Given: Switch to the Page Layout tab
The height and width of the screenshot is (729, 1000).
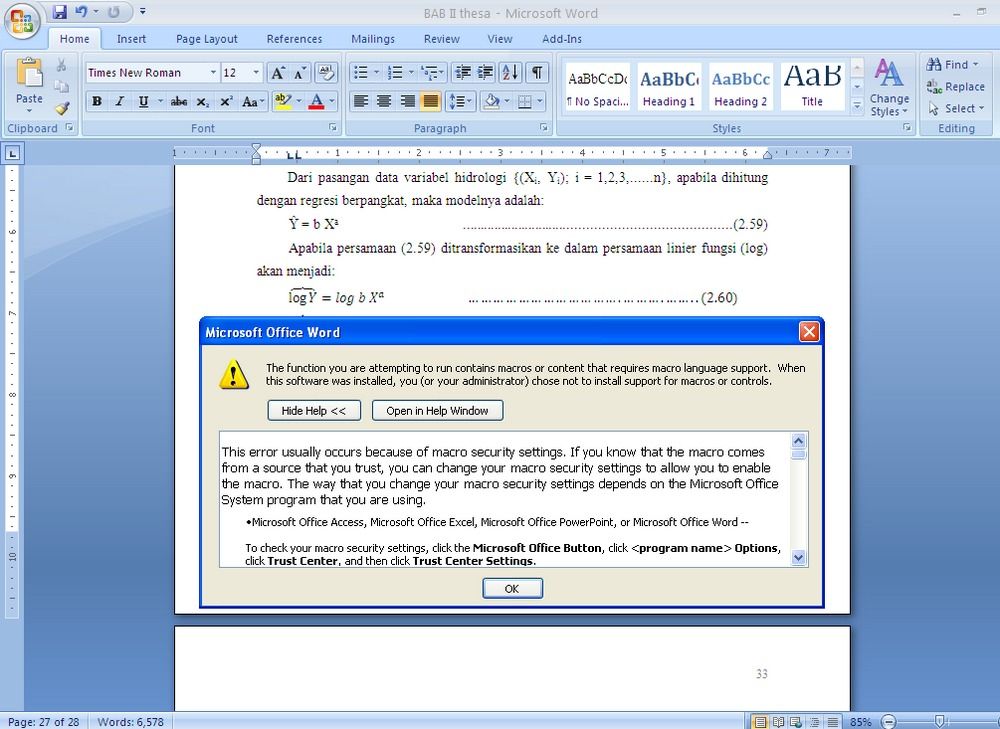Looking at the screenshot, I should pos(207,39).
